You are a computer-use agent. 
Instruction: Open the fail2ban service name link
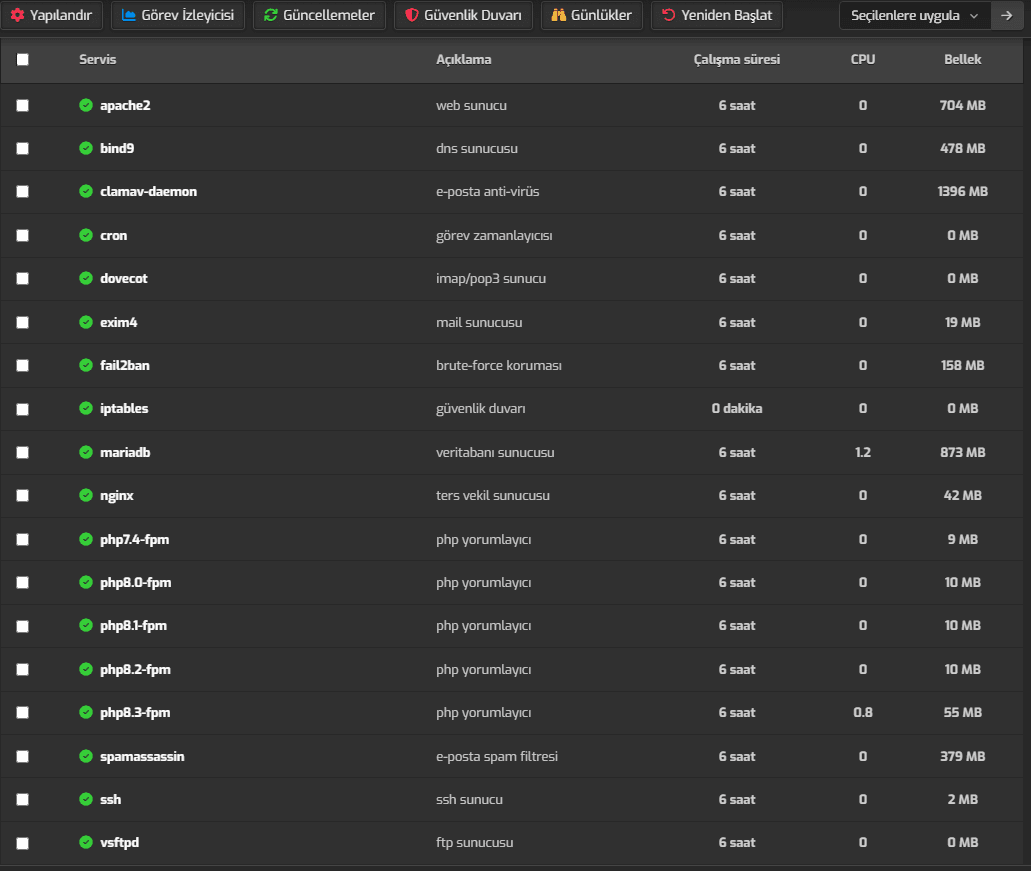[125, 366]
